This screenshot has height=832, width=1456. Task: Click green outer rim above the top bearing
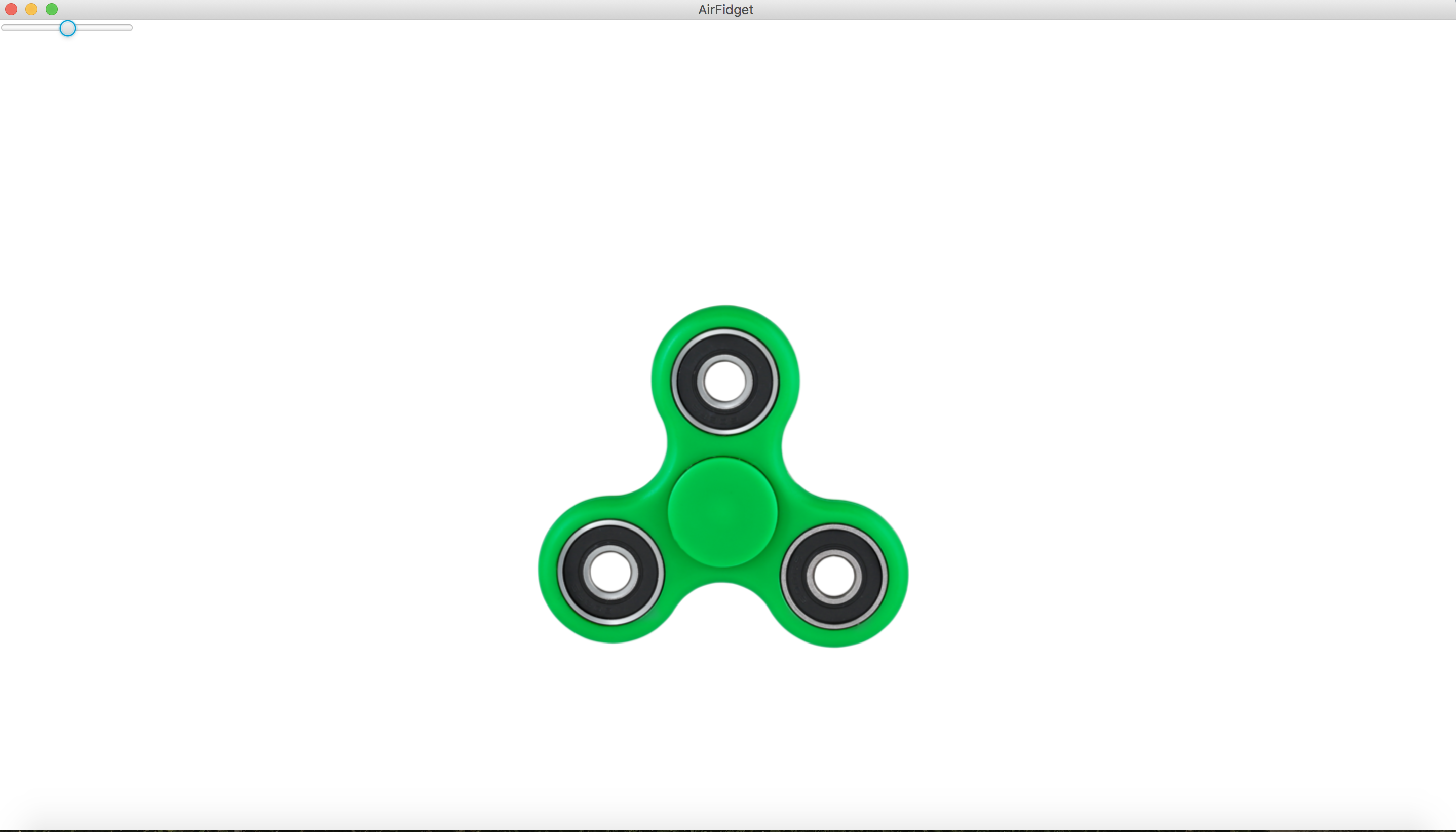[x=725, y=317]
